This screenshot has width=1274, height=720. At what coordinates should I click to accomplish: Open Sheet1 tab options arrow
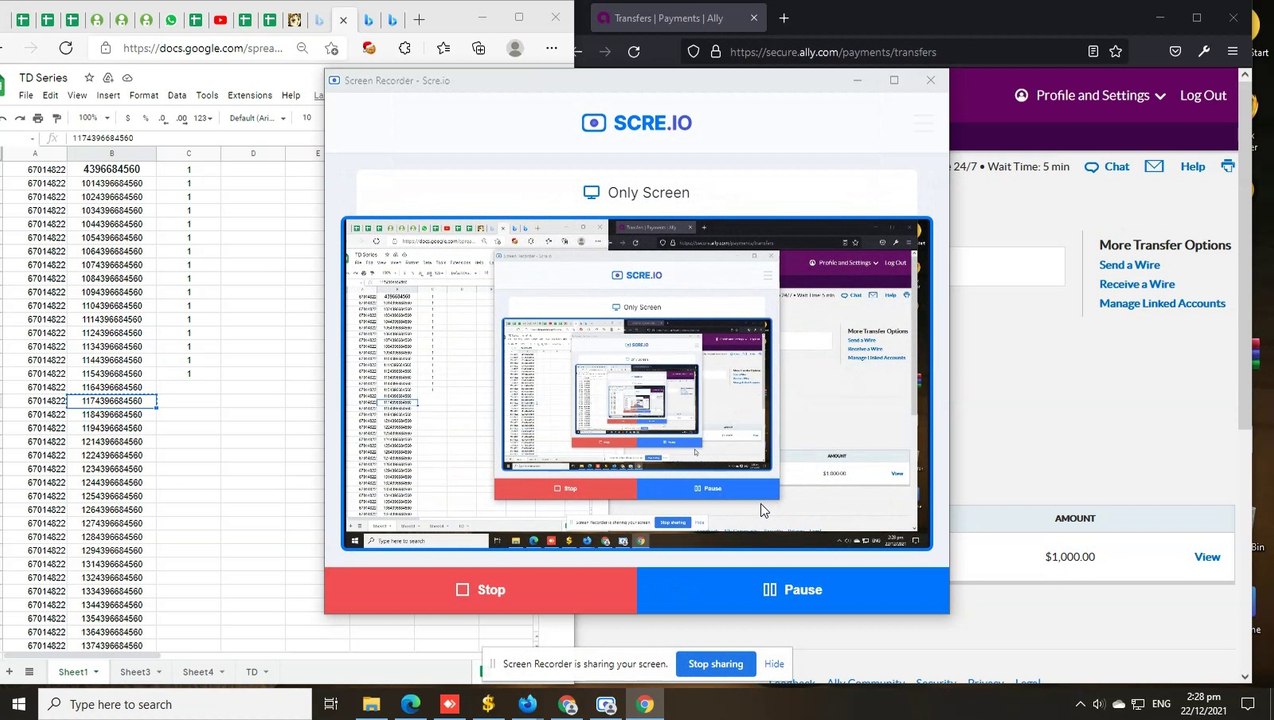(95, 672)
